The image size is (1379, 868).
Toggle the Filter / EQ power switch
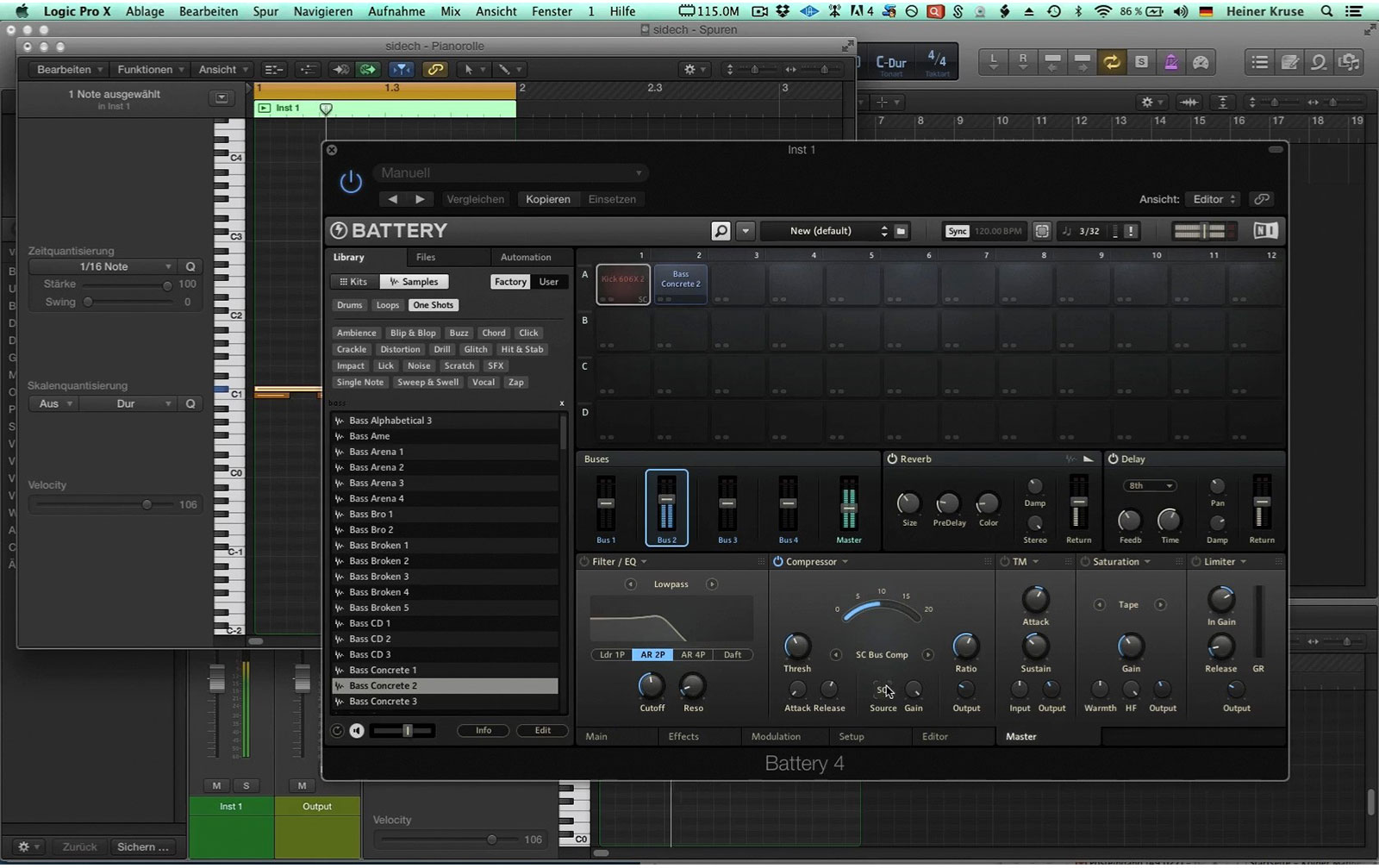click(x=584, y=562)
